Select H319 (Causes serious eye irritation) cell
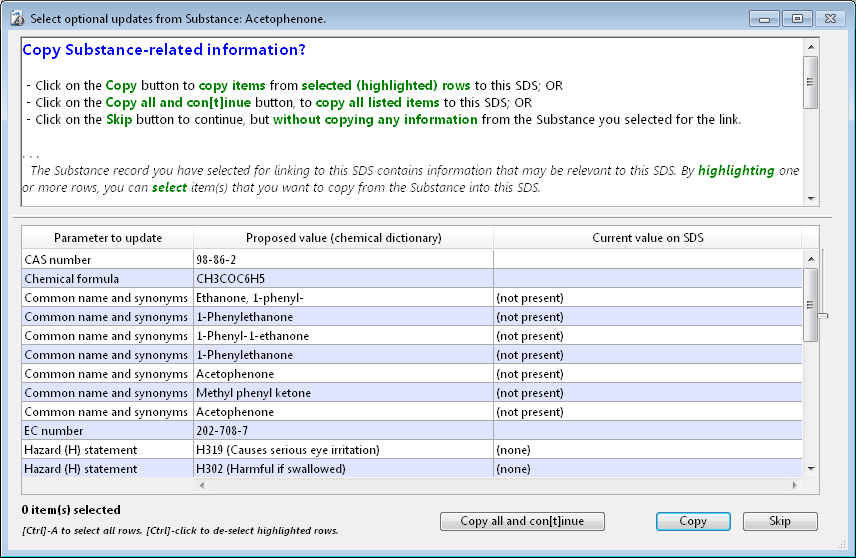Screen dimensions: 856x558 coord(343,450)
